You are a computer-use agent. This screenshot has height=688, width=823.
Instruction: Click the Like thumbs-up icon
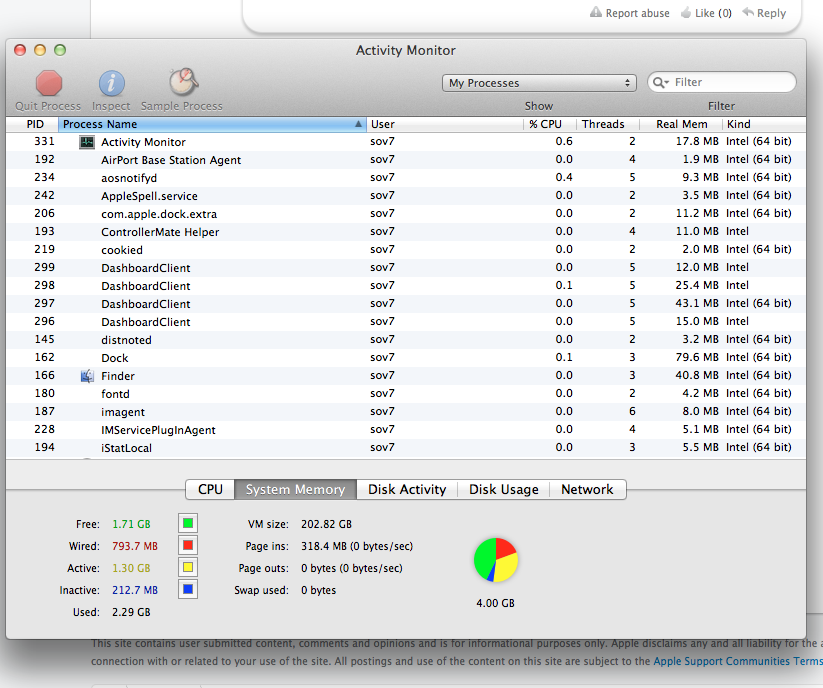[685, 13]
